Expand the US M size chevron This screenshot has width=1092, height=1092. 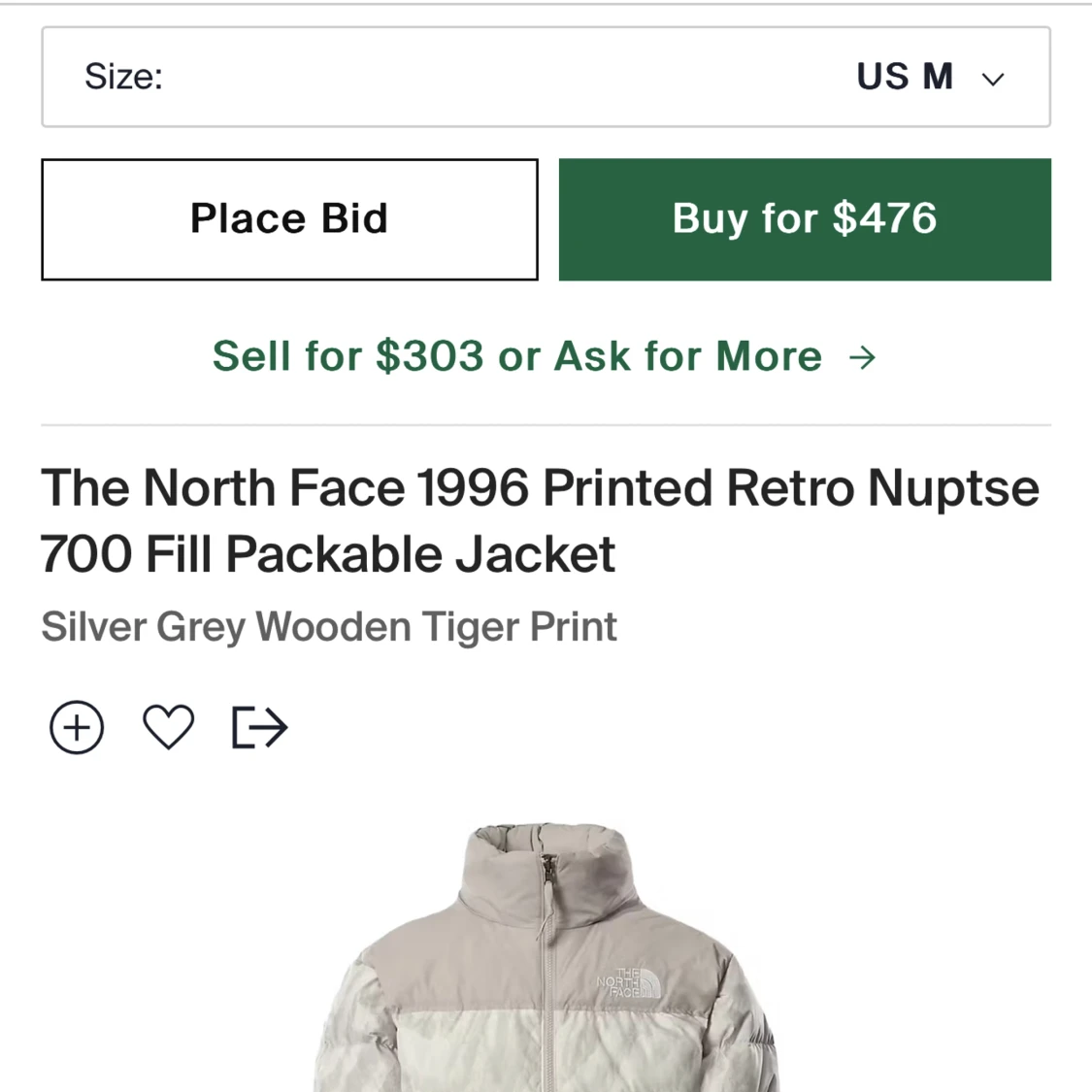991,78
